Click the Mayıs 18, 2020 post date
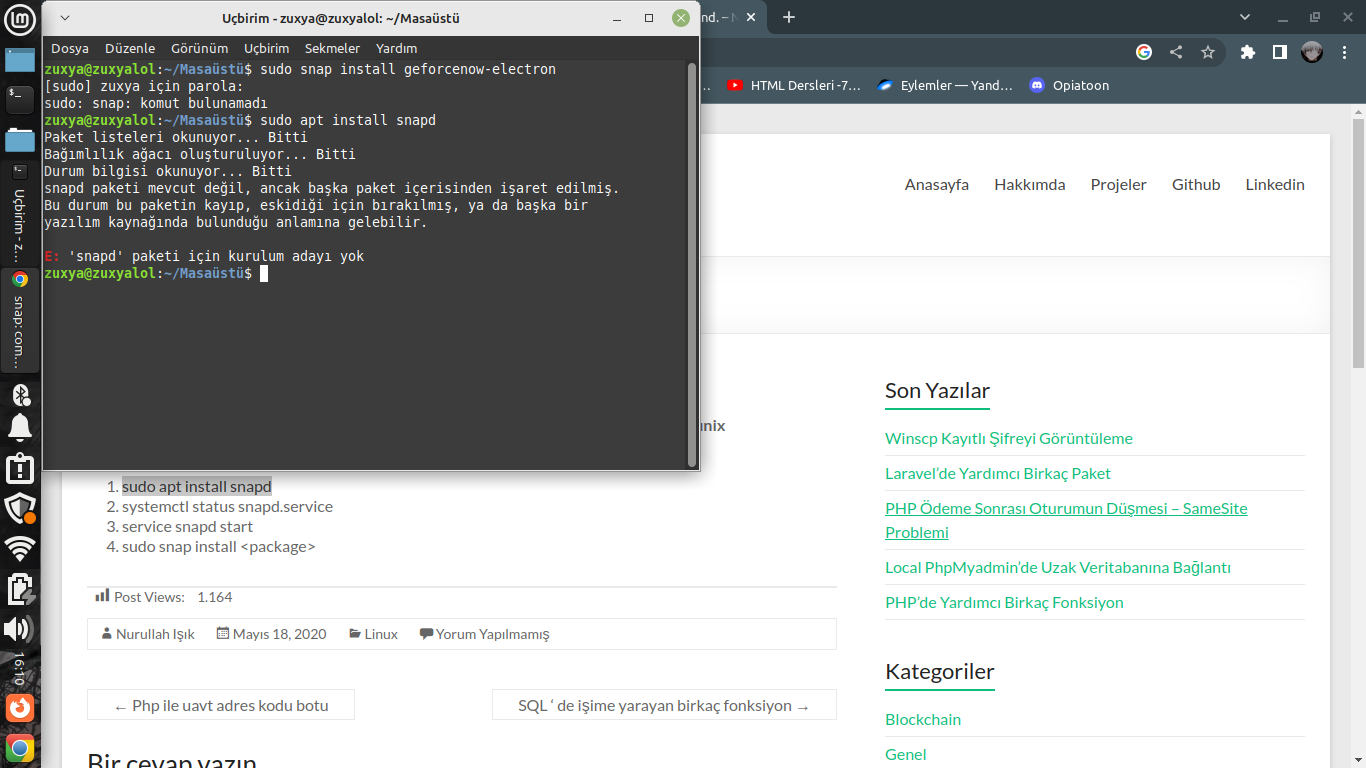Image resolution: width=1366 pixels, height=768 pixels. 280,634
